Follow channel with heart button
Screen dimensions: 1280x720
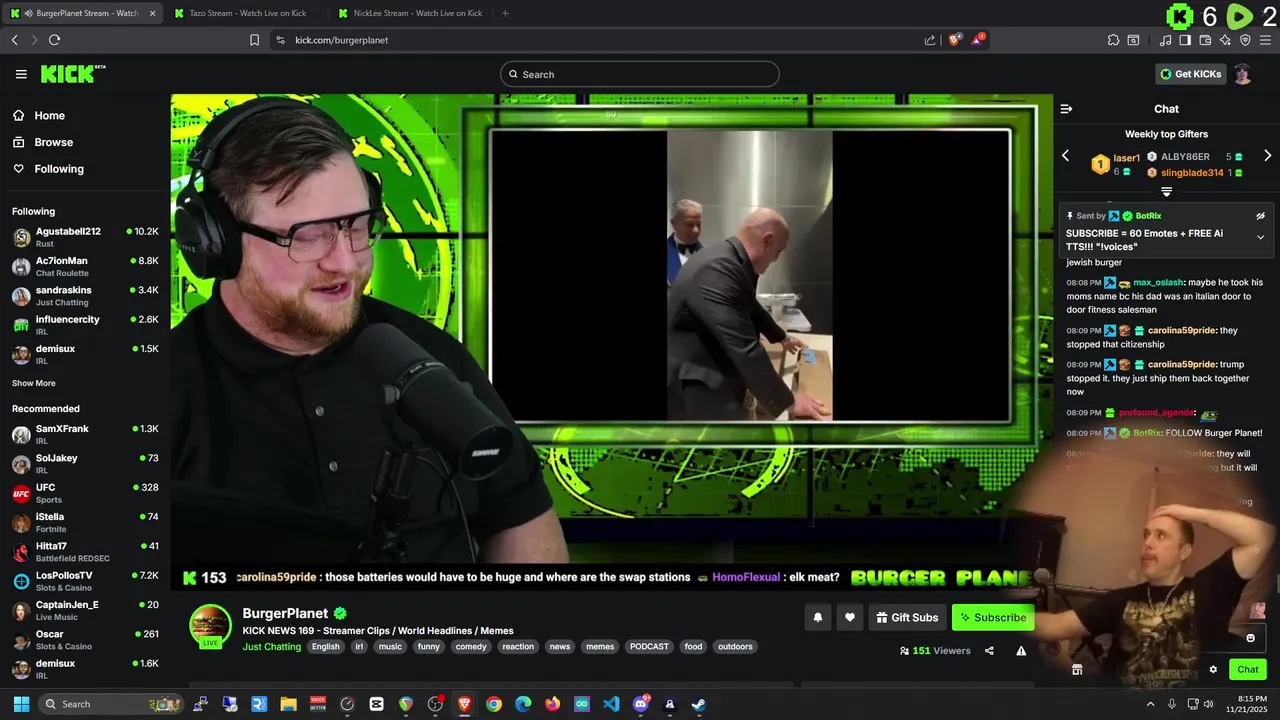coord(850,618)
